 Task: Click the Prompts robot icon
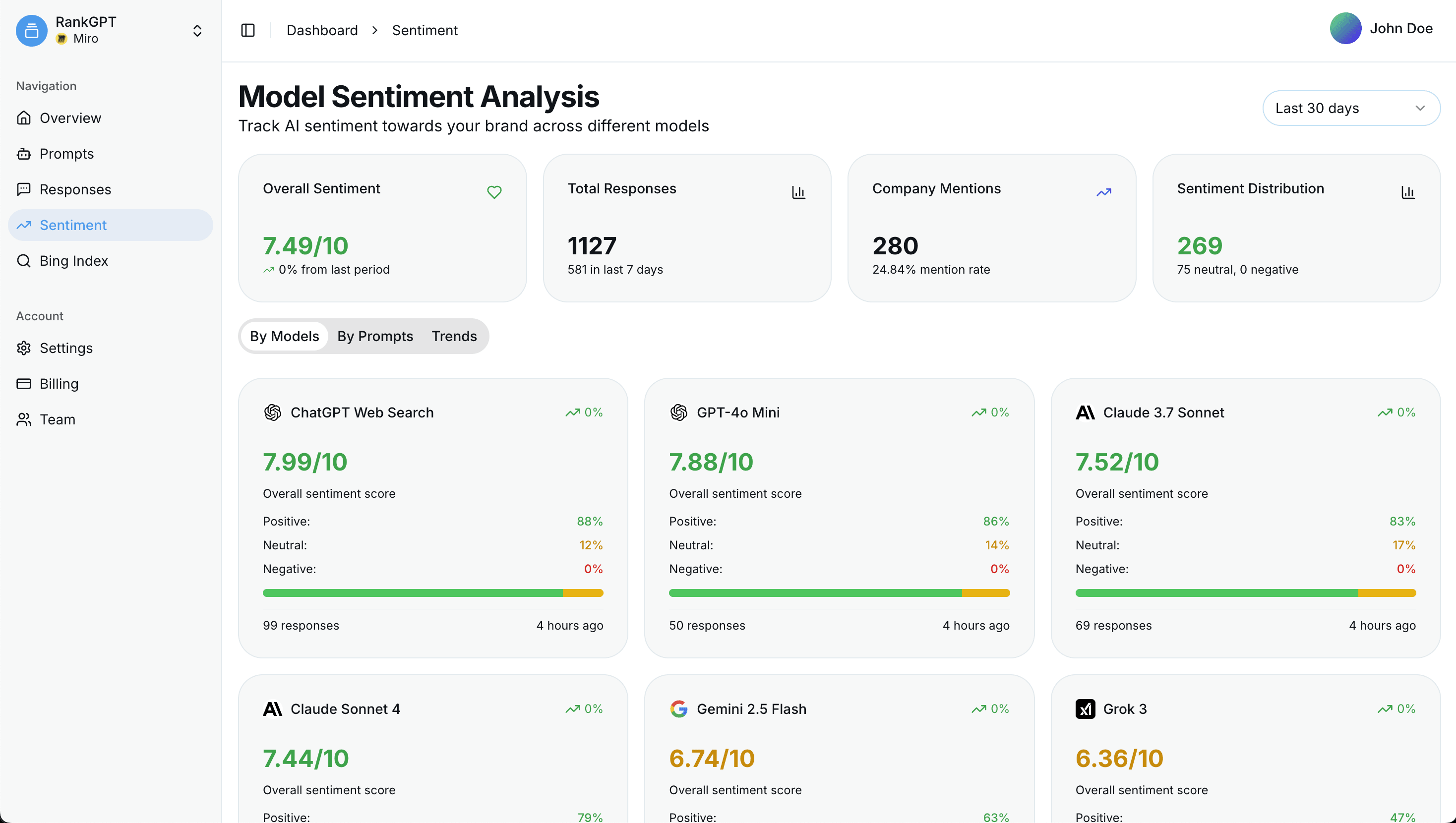(24, 153)
